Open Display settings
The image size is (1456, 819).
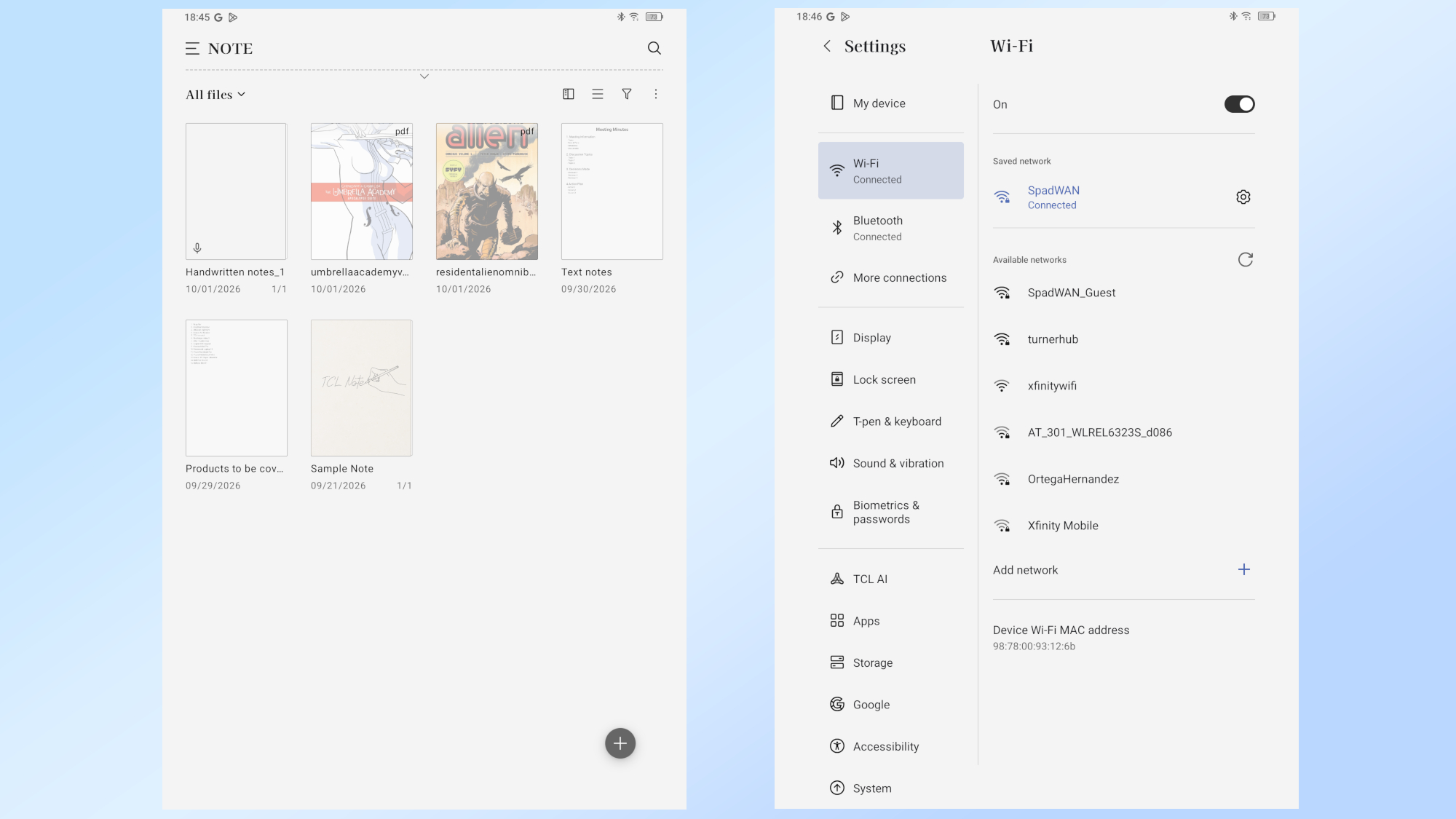pos(890,338)
